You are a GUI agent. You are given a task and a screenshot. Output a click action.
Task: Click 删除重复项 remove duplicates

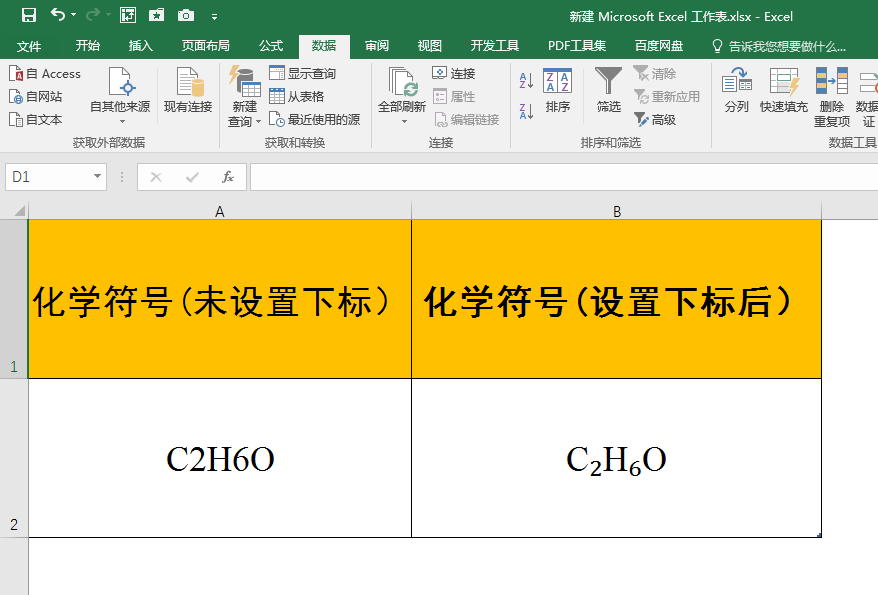tap(832, 97)
